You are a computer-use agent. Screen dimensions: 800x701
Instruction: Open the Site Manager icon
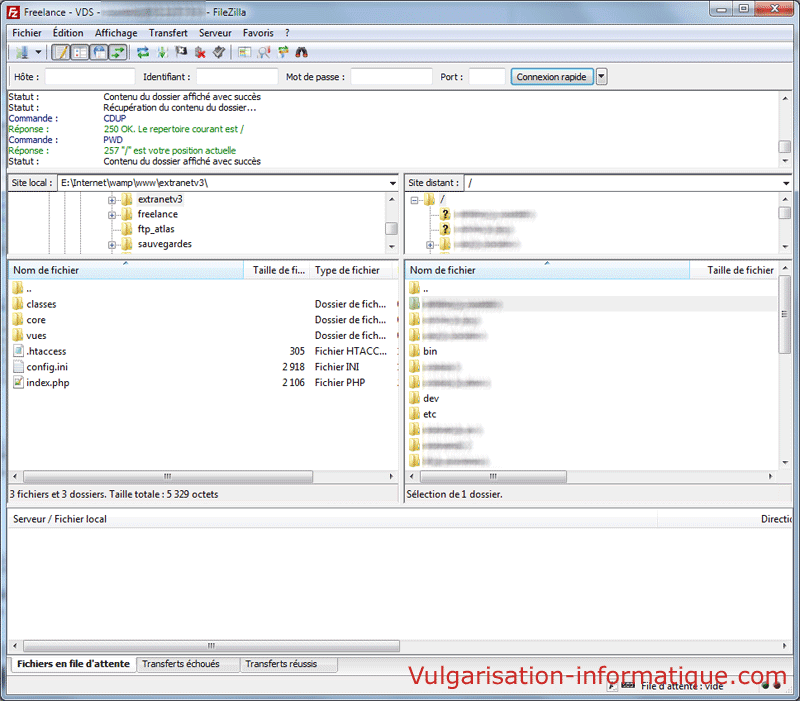pos(21,52)
